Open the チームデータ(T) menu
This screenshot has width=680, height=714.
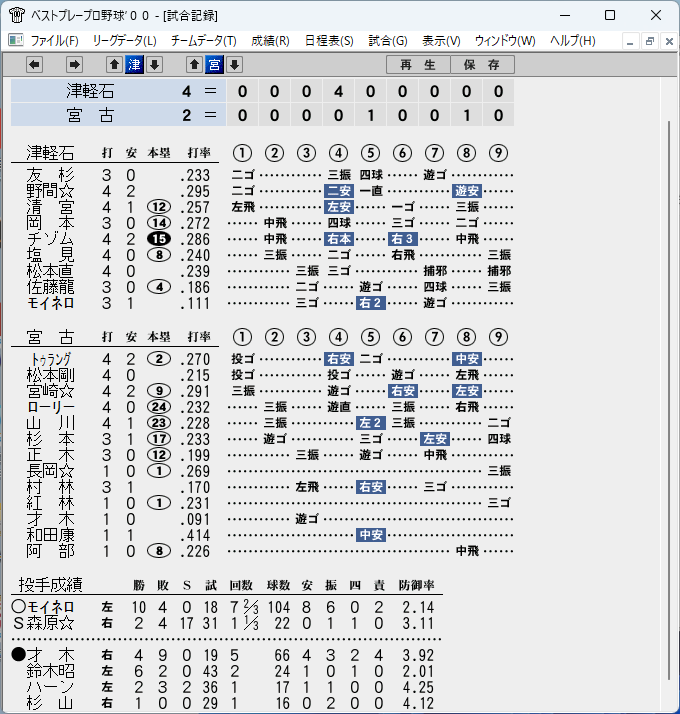pyautogui.click(x=204, y=41)
